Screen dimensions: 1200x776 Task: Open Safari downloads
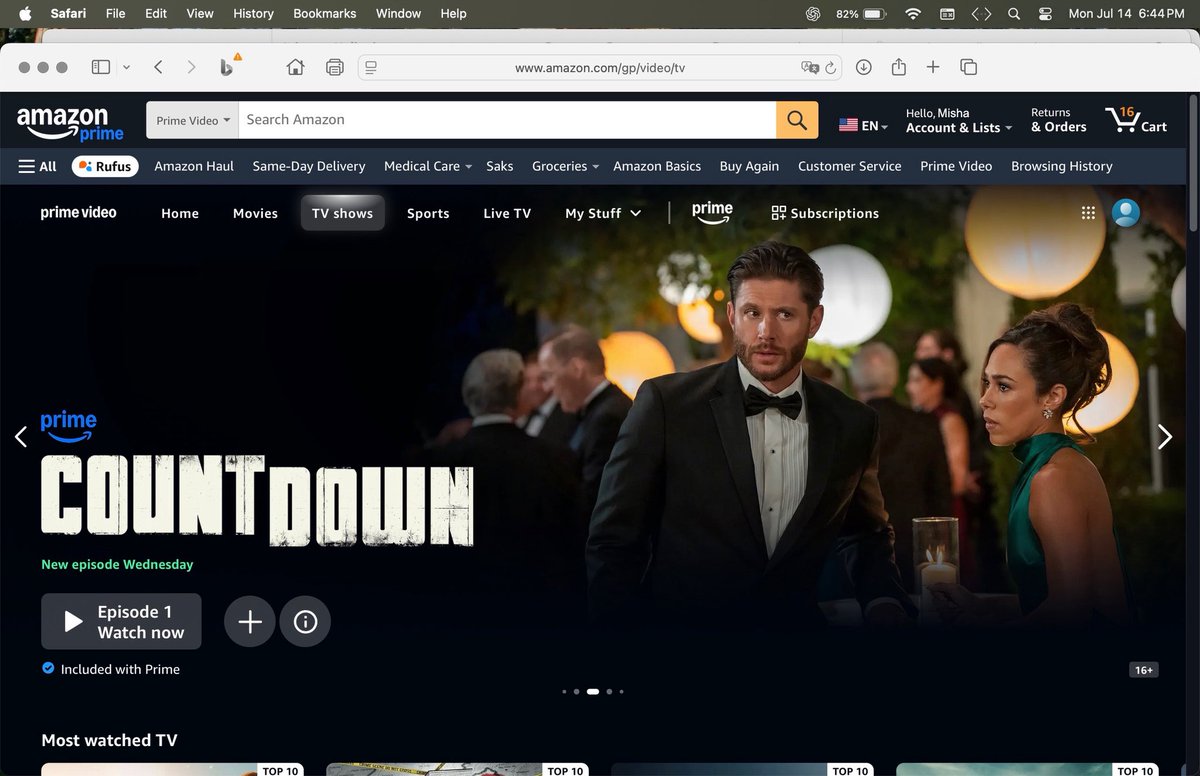tap(864, 67)
